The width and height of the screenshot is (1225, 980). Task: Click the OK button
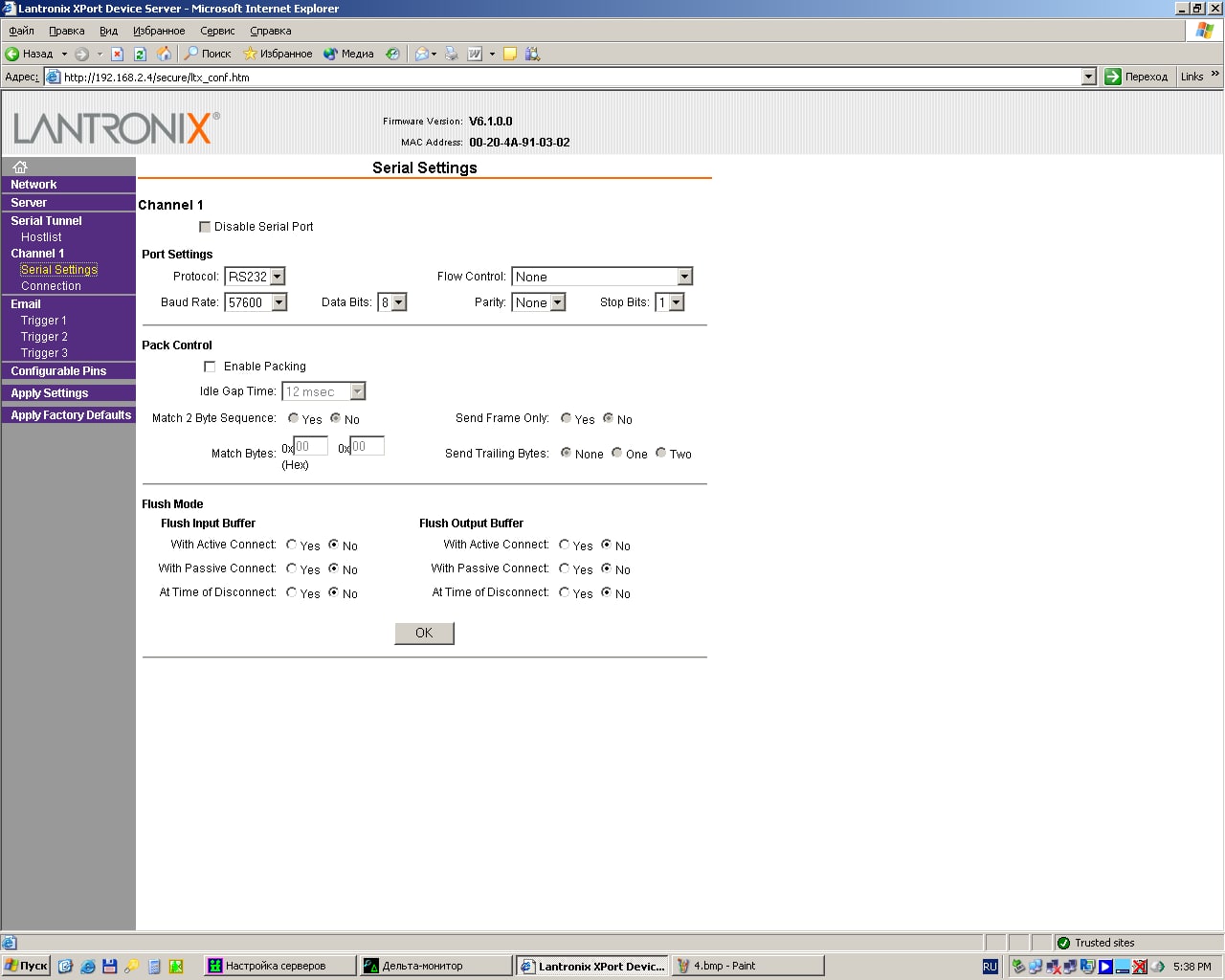[x=424, y=633]
